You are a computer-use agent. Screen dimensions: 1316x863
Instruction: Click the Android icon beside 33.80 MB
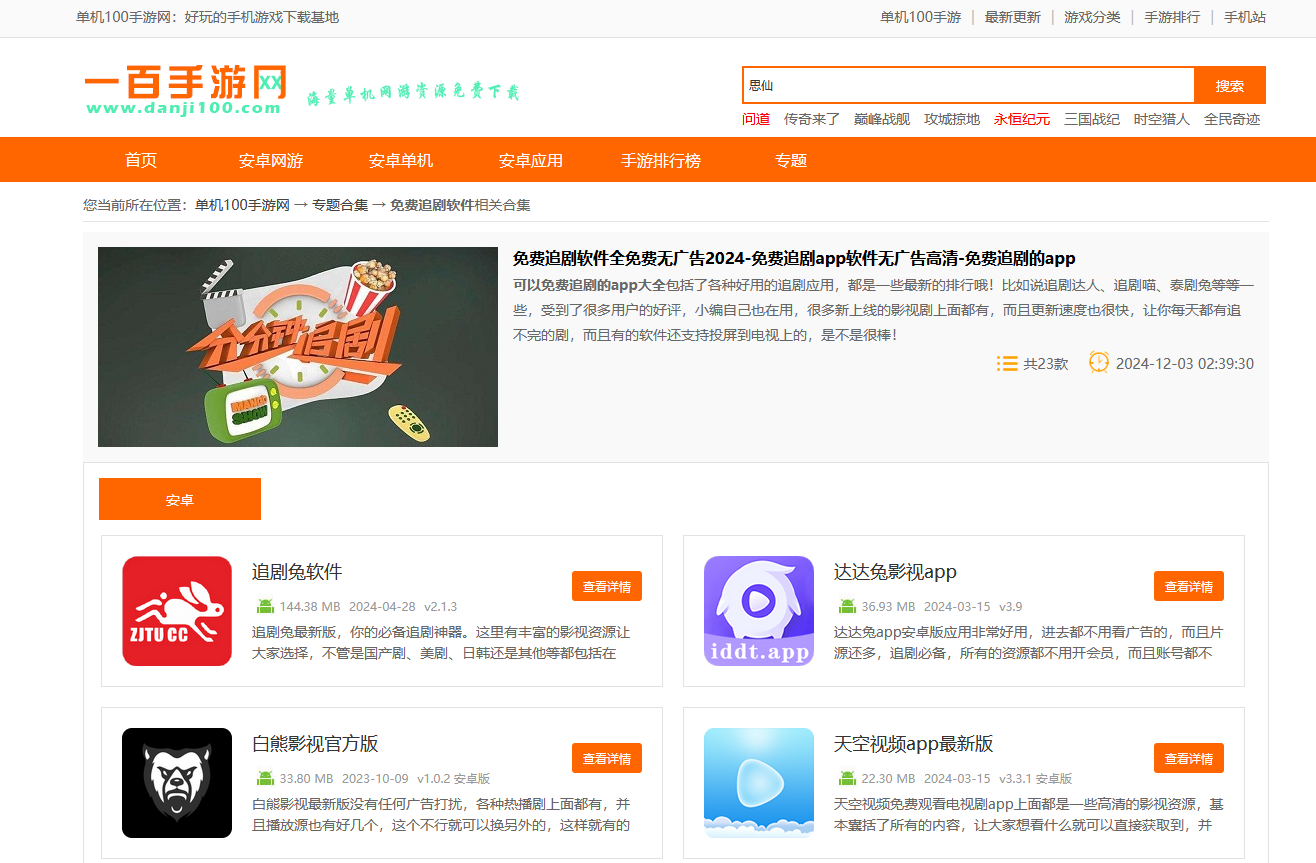tap(265, 778)
